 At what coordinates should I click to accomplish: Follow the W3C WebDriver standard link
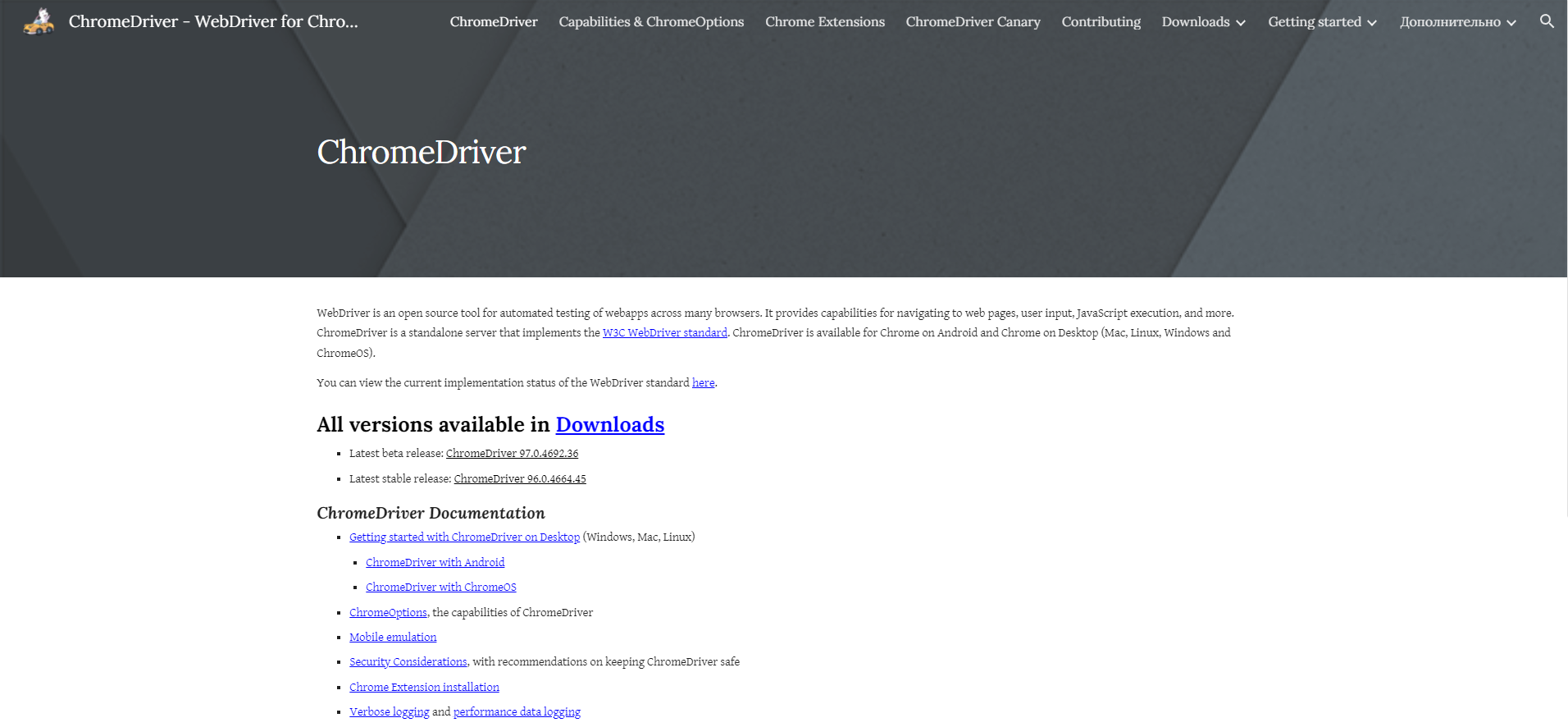pos(664,333)
